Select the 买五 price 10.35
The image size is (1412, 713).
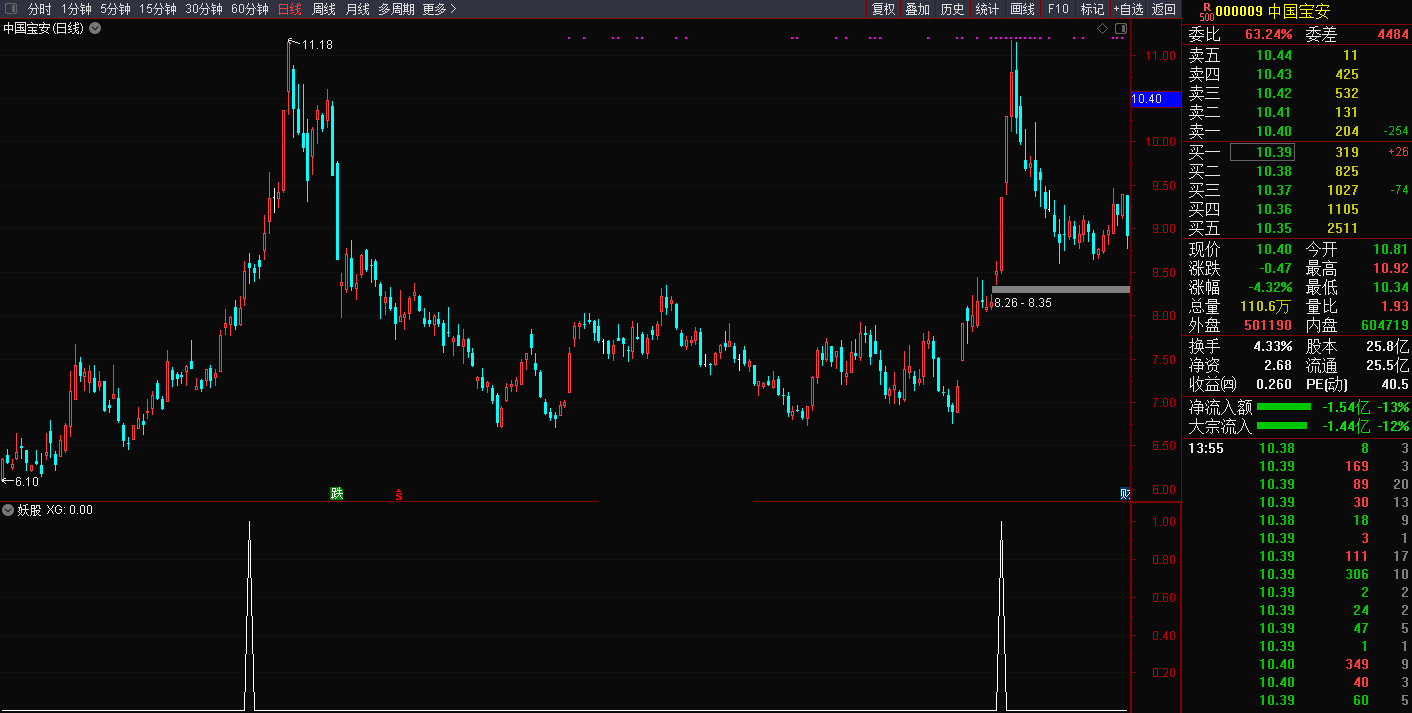[x=1274, y=229]
